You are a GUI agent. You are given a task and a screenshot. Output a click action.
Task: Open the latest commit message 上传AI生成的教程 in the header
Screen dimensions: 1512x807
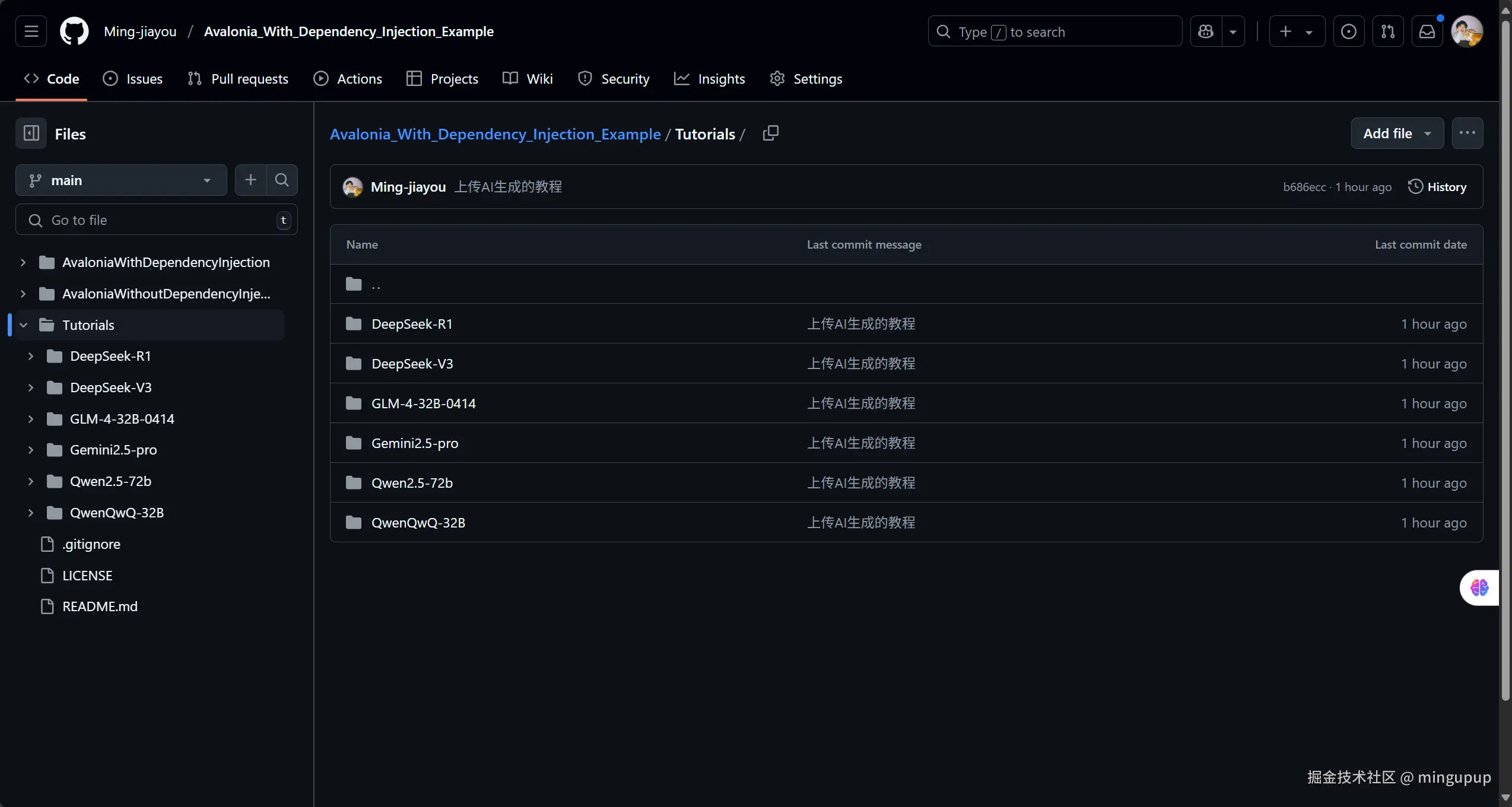508,186
